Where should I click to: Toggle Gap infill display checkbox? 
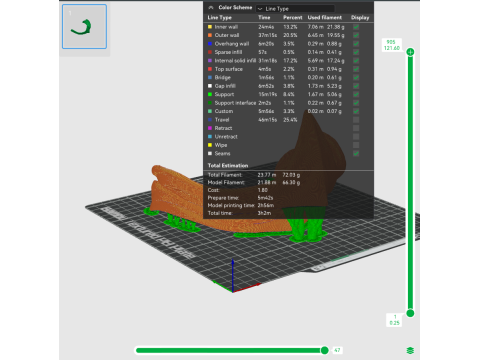coord(356,86)
